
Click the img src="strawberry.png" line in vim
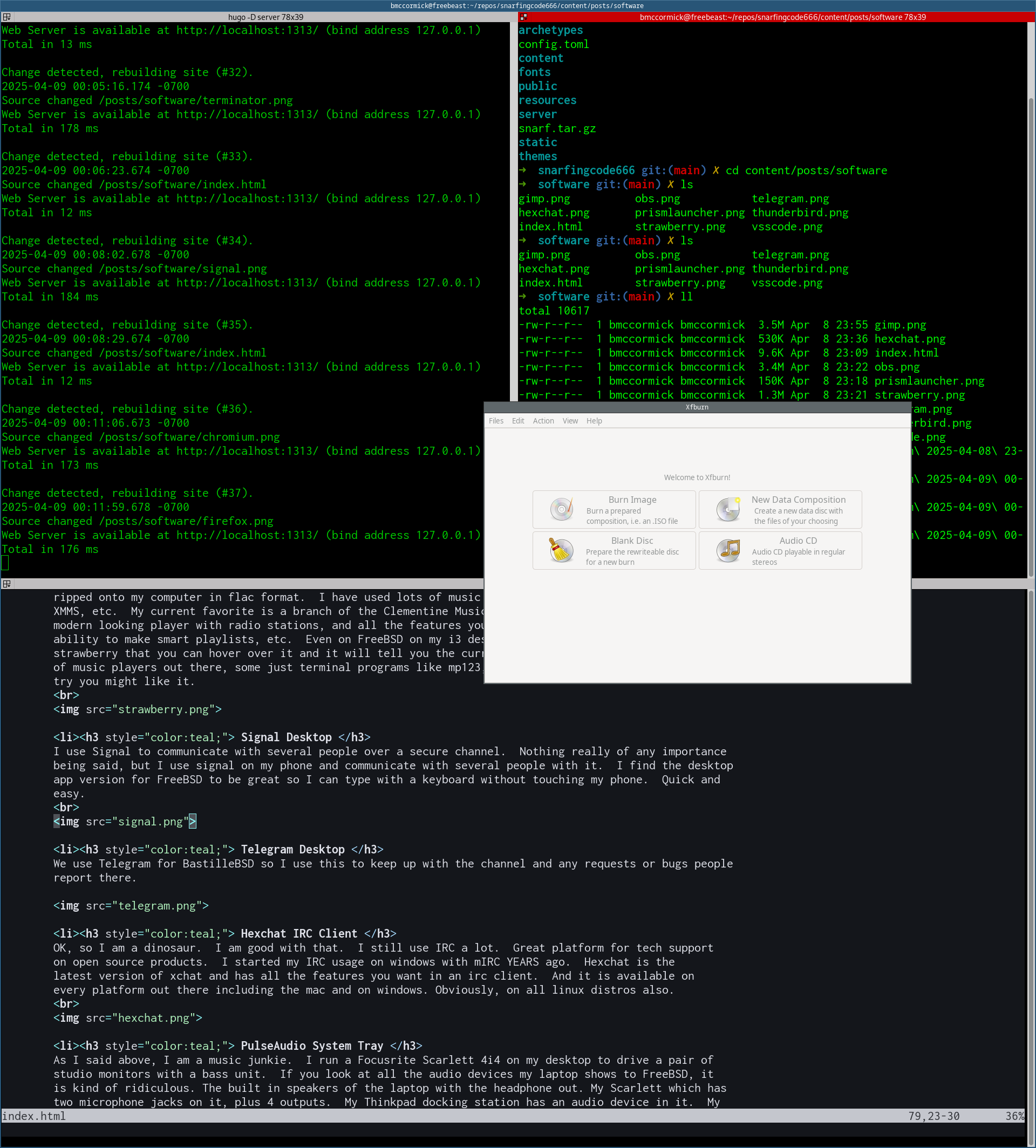(x=137, y=709)
